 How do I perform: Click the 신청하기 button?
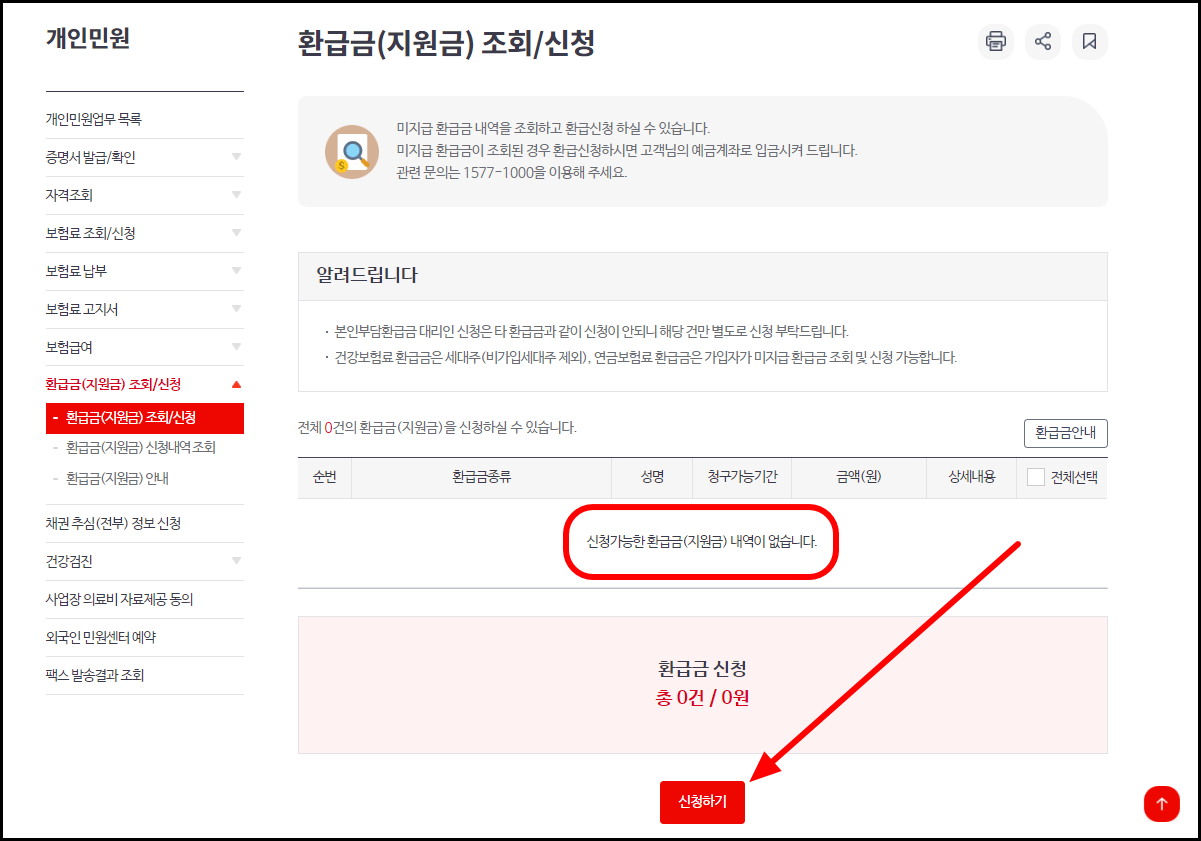702,802
